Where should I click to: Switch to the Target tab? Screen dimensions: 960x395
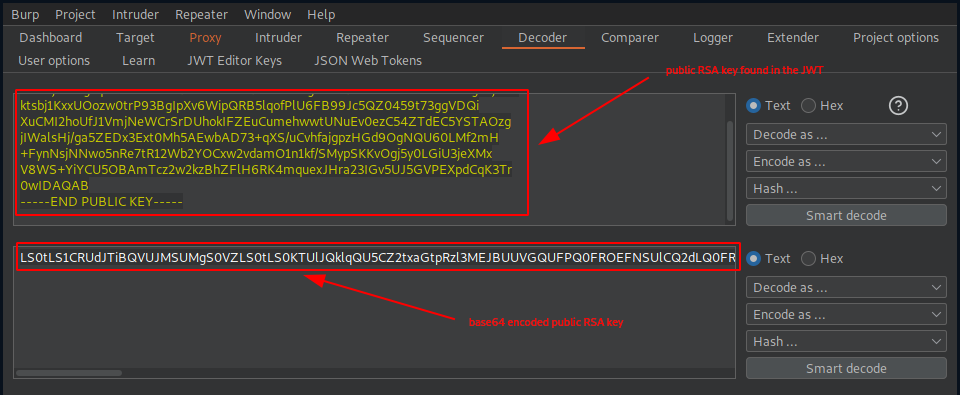(135, 38)
